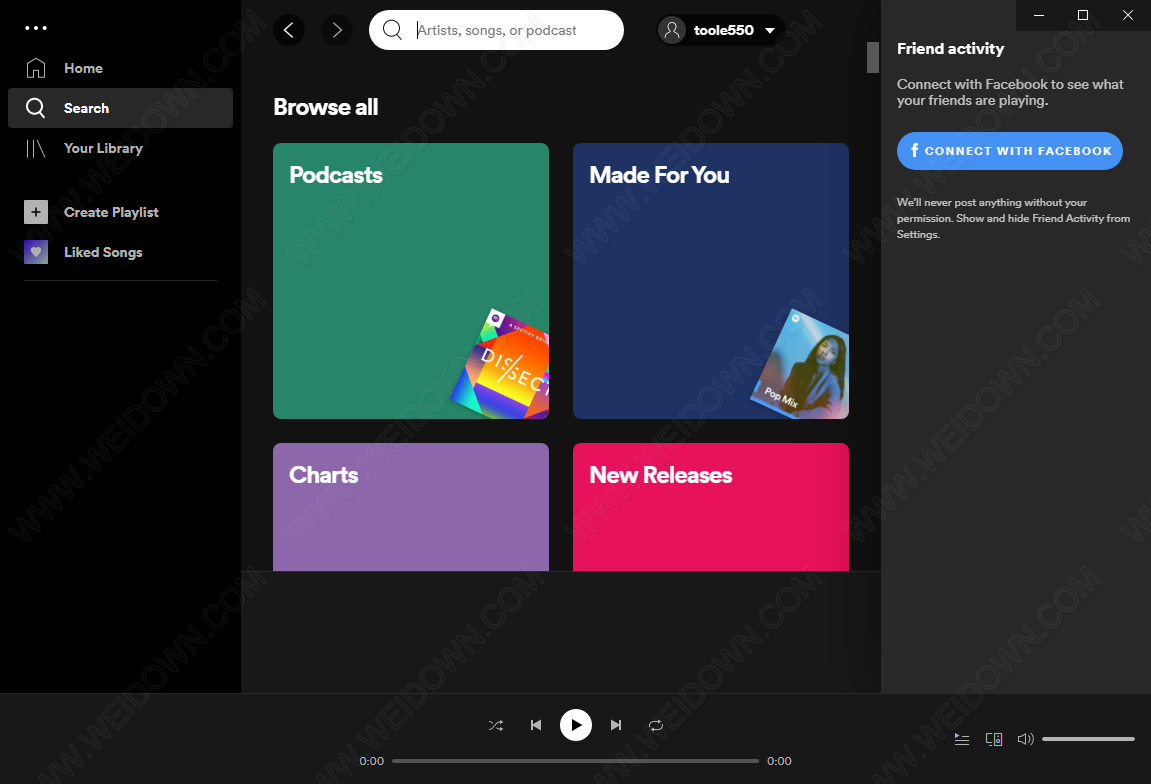Maximize the Spotify window
The height and width of the screenshot is (784, 1151).
coord(1083,15)
